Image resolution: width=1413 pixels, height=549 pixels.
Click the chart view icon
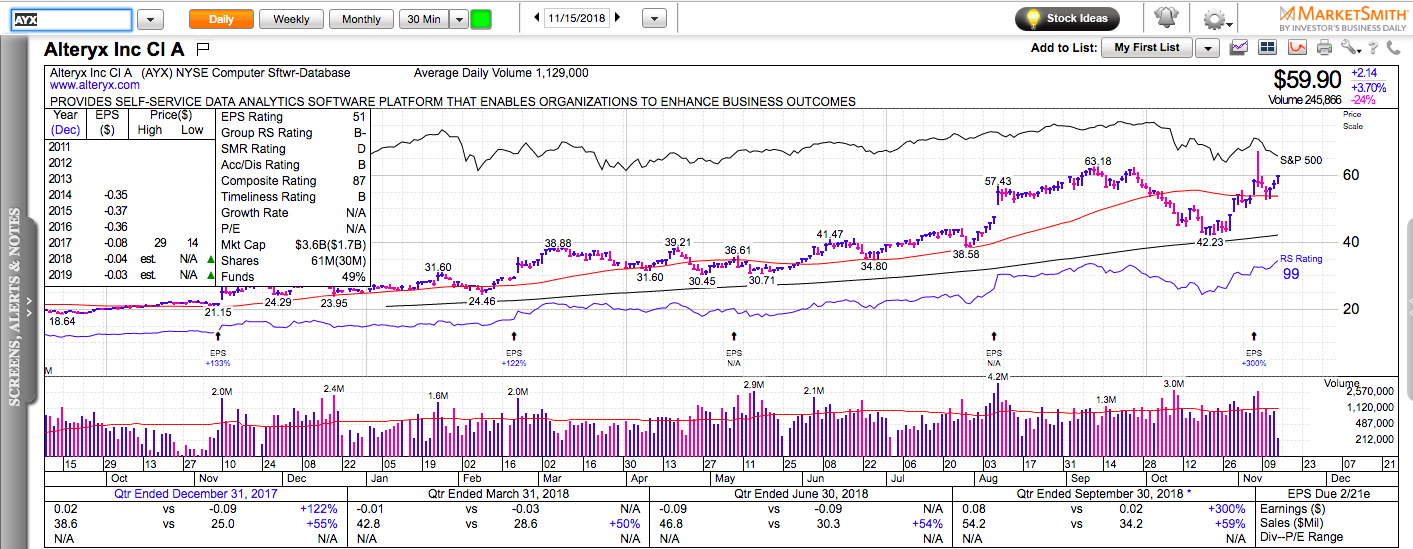pos(1239,47)
